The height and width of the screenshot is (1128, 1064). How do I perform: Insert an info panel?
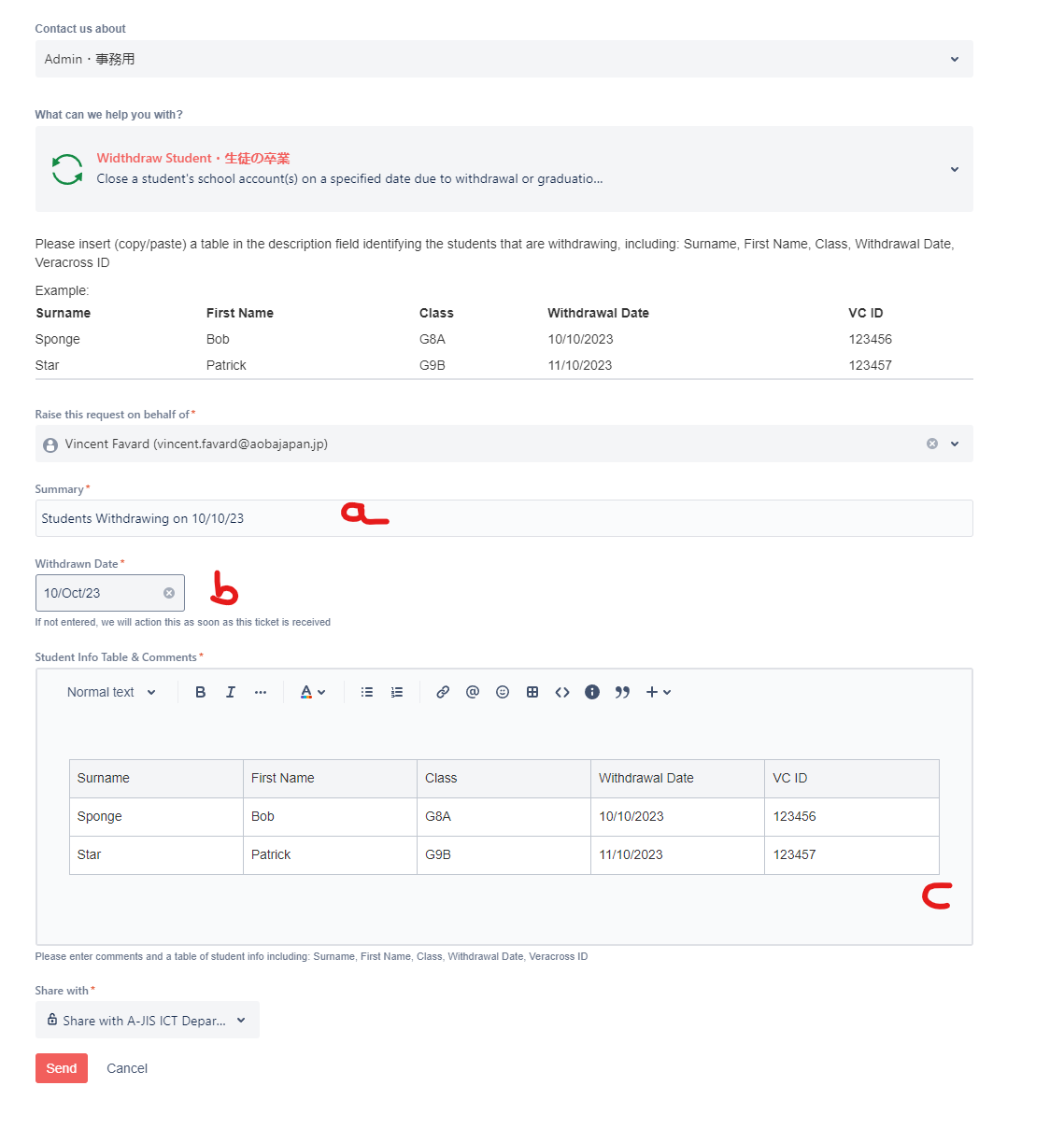pyautogui.click(x=592, y=692)
